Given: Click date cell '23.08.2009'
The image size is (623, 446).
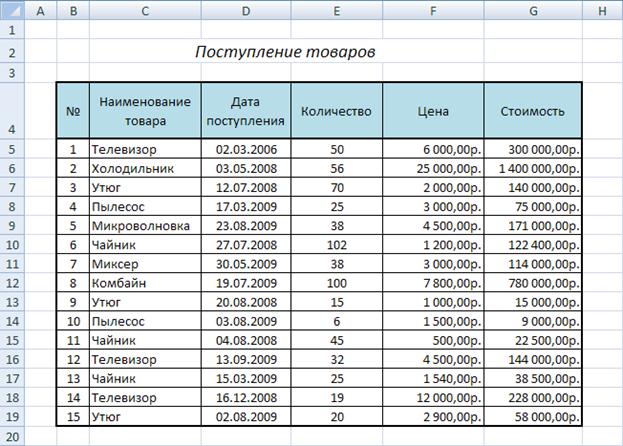Looking at the screenshot, I should pos(246,226).
